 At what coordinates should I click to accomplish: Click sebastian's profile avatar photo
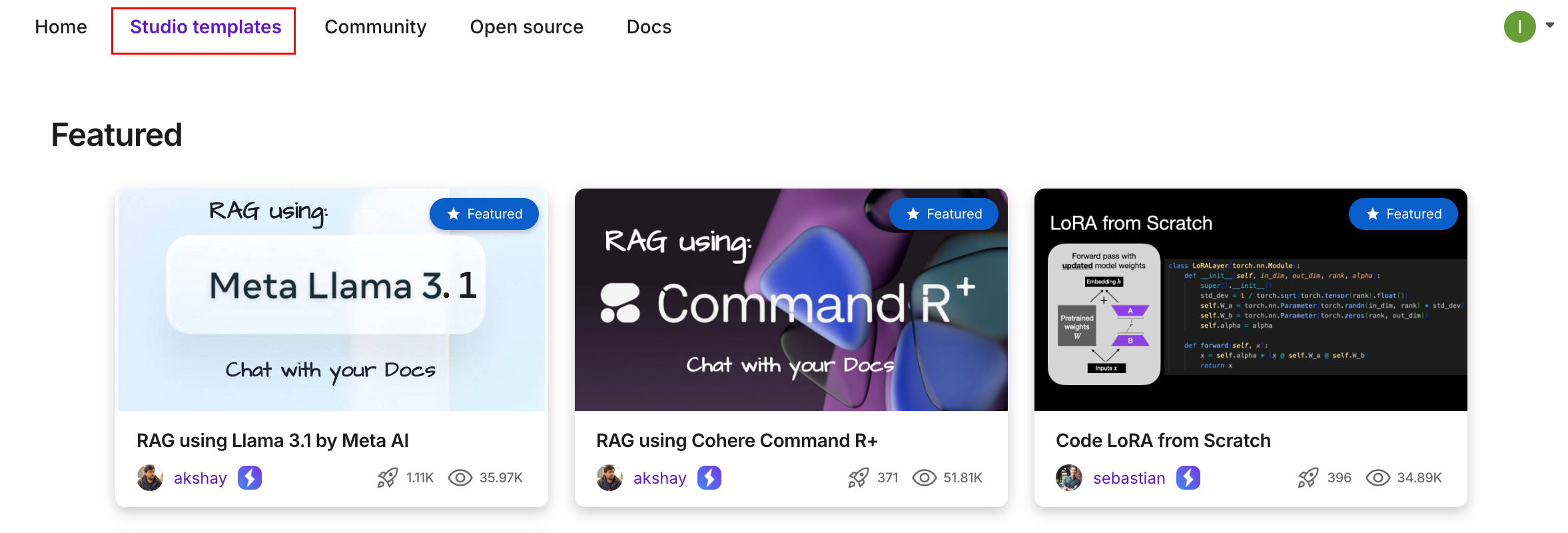click(1069, 478)
